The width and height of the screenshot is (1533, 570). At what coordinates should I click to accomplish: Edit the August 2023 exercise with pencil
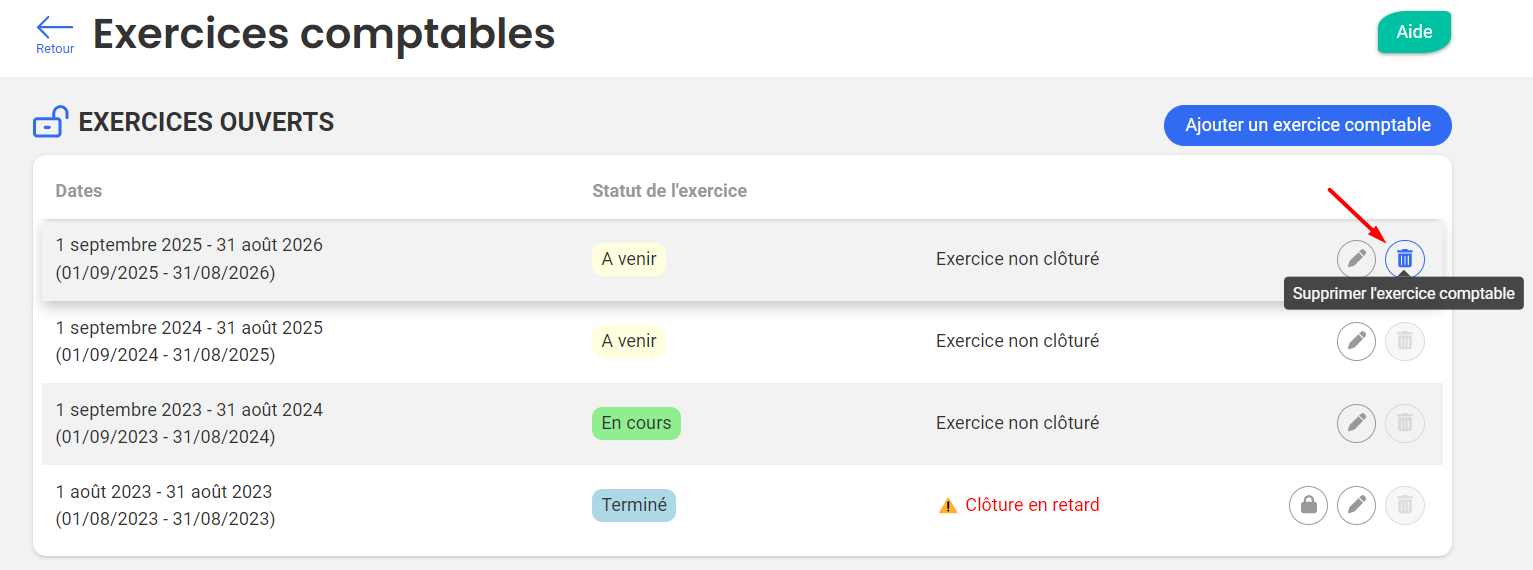[x=1356, y=505]
